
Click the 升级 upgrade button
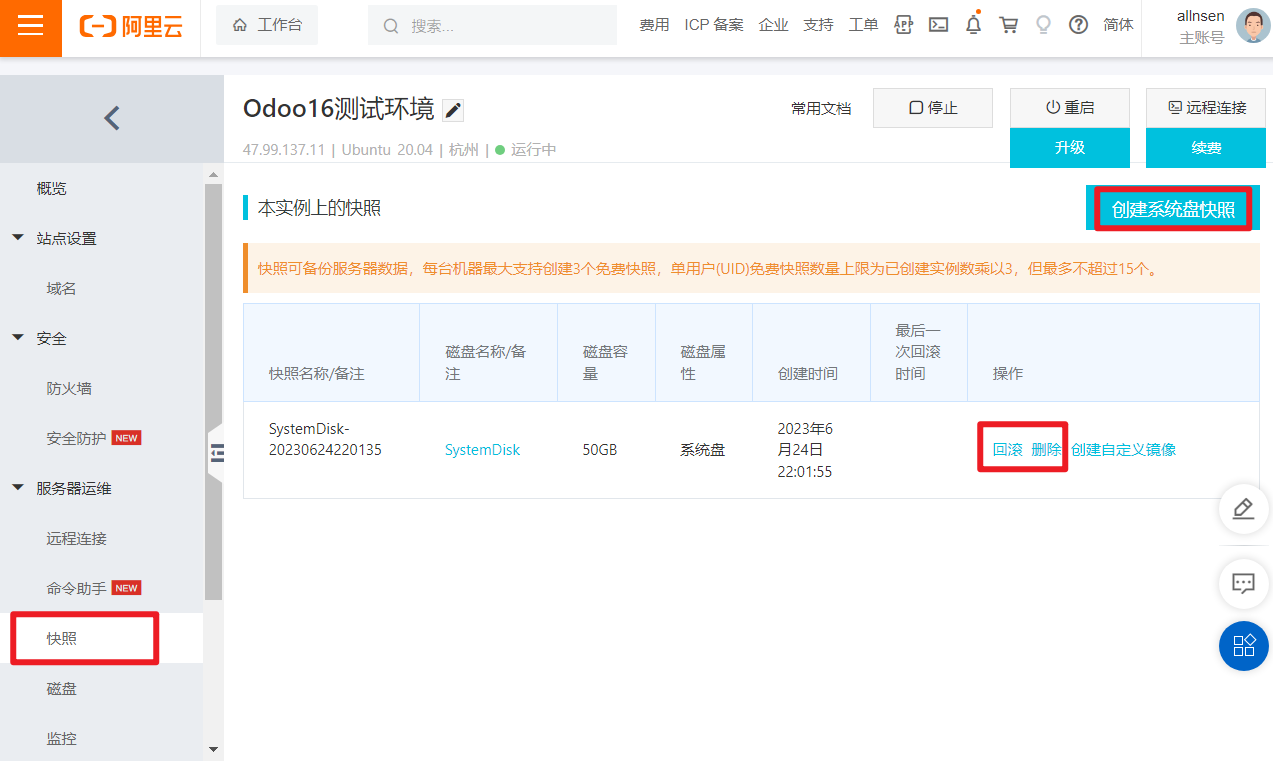1070,147
